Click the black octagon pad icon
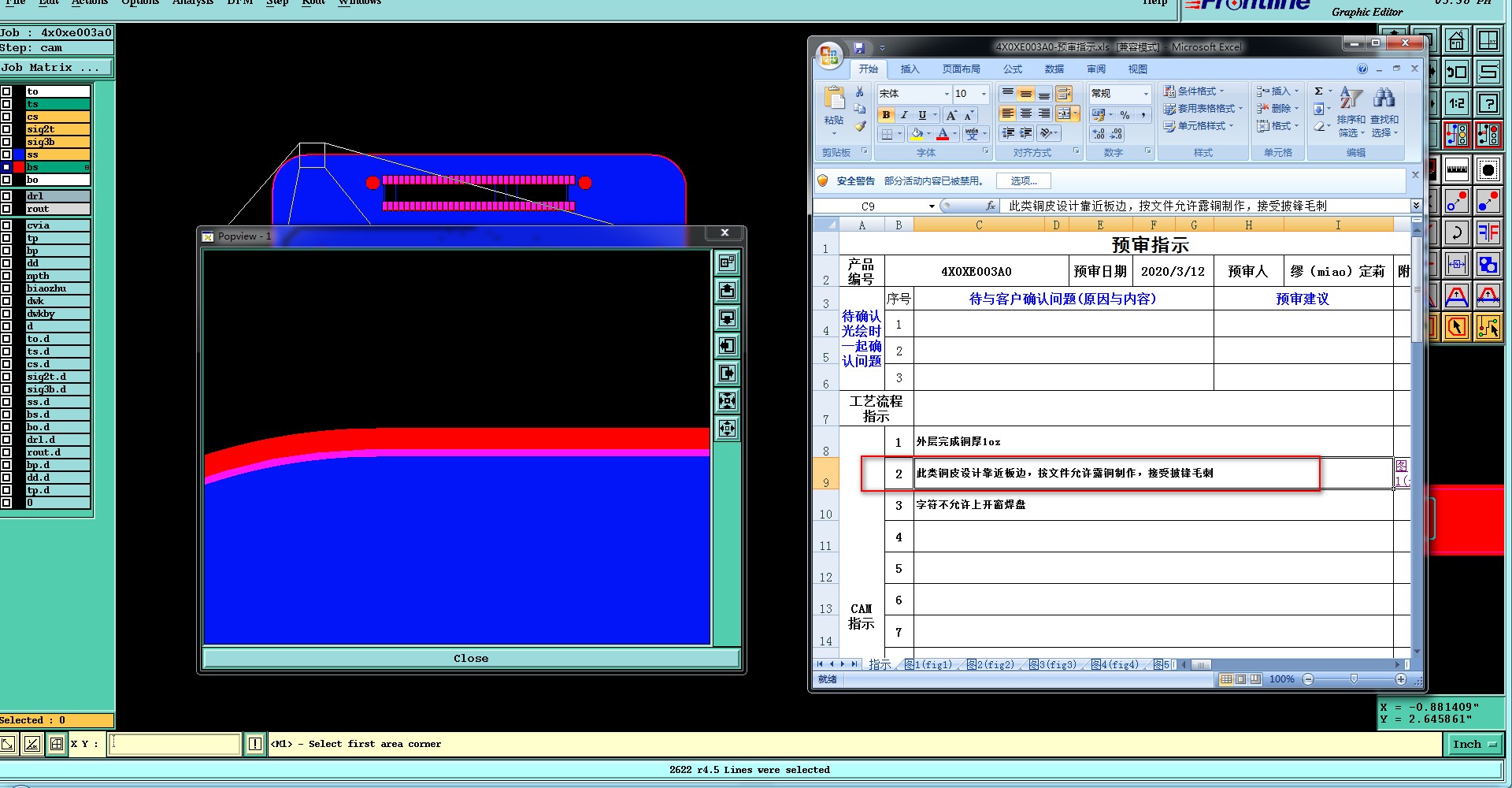 coord(1488,169)
